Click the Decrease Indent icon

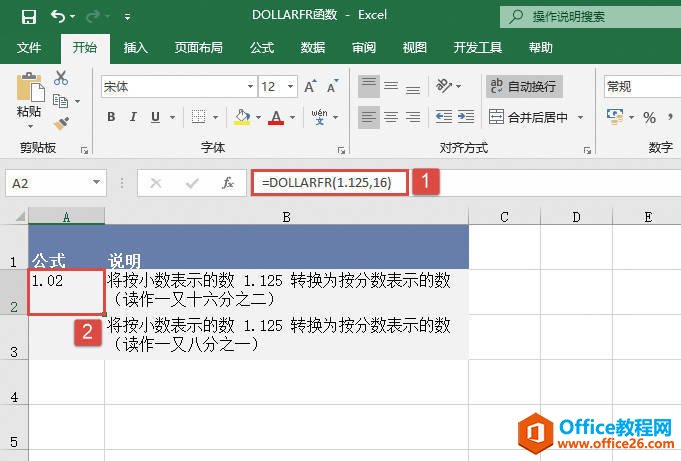[443, 117]
